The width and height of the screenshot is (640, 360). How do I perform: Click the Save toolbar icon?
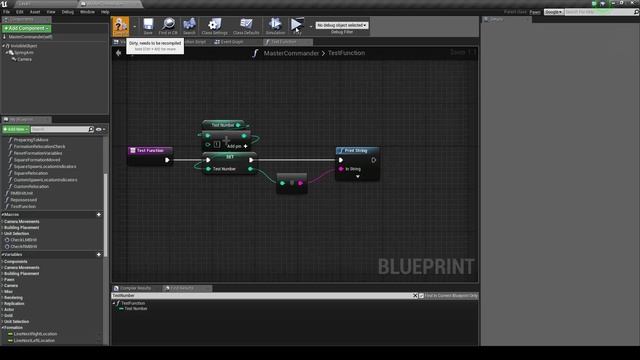point(148,27)
